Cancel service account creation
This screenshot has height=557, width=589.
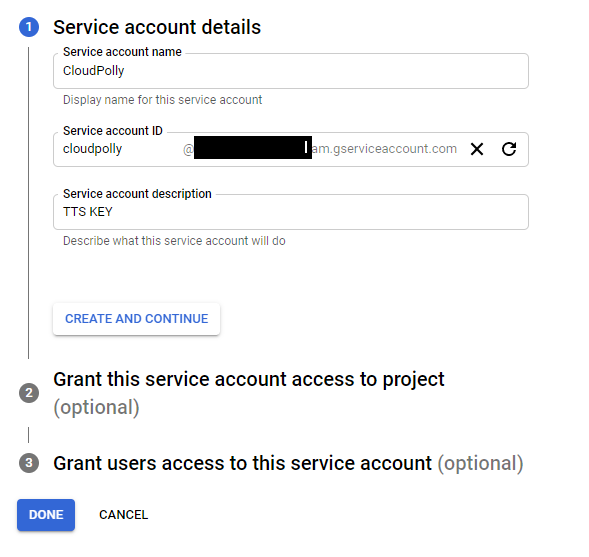tap(124, 515)
